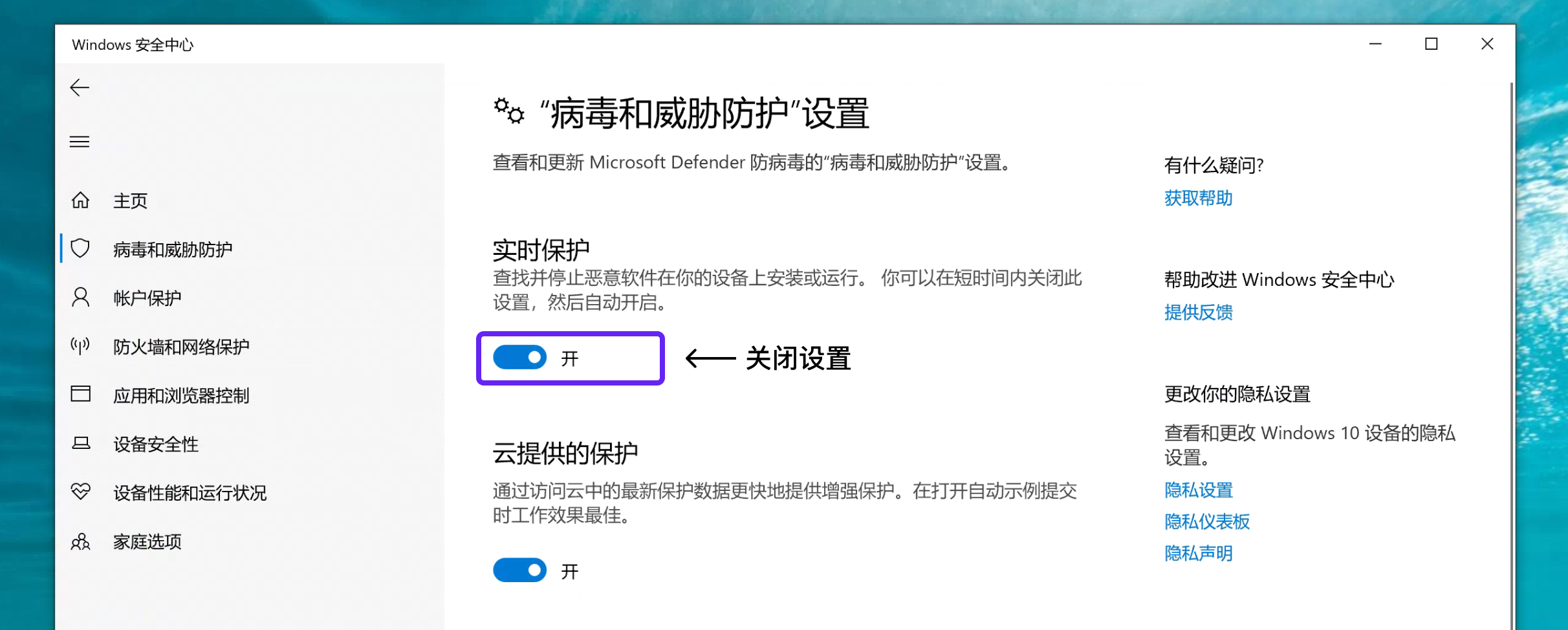Click the vertical scrollbar on the window's right edge

coord(1511,356)
